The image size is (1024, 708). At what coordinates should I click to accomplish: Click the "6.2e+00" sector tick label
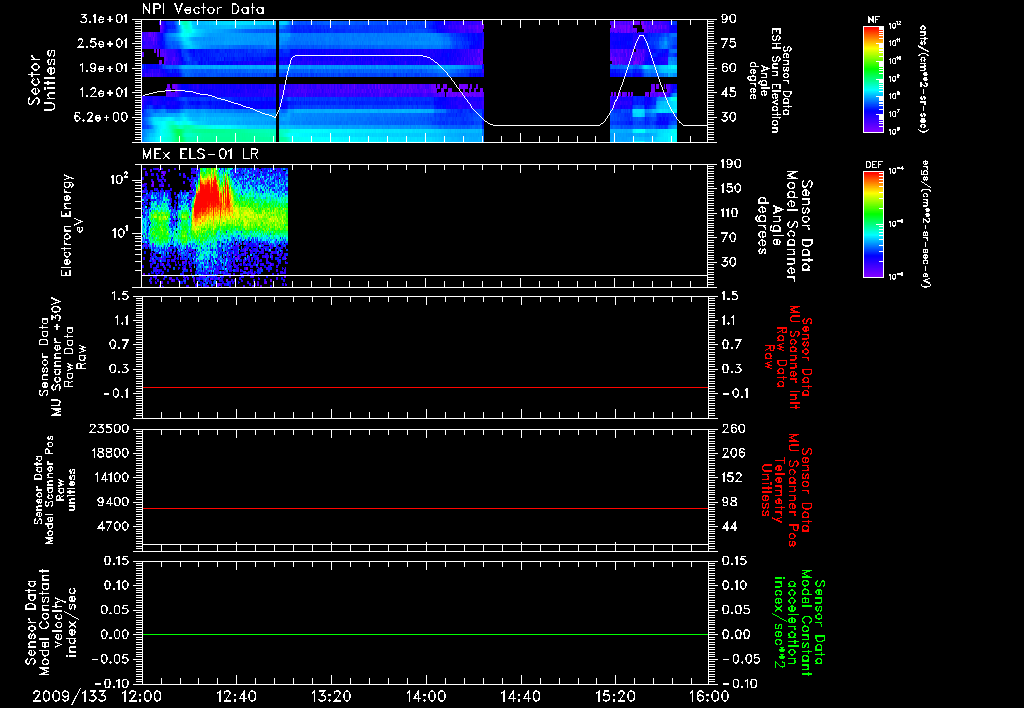(103, 117)
